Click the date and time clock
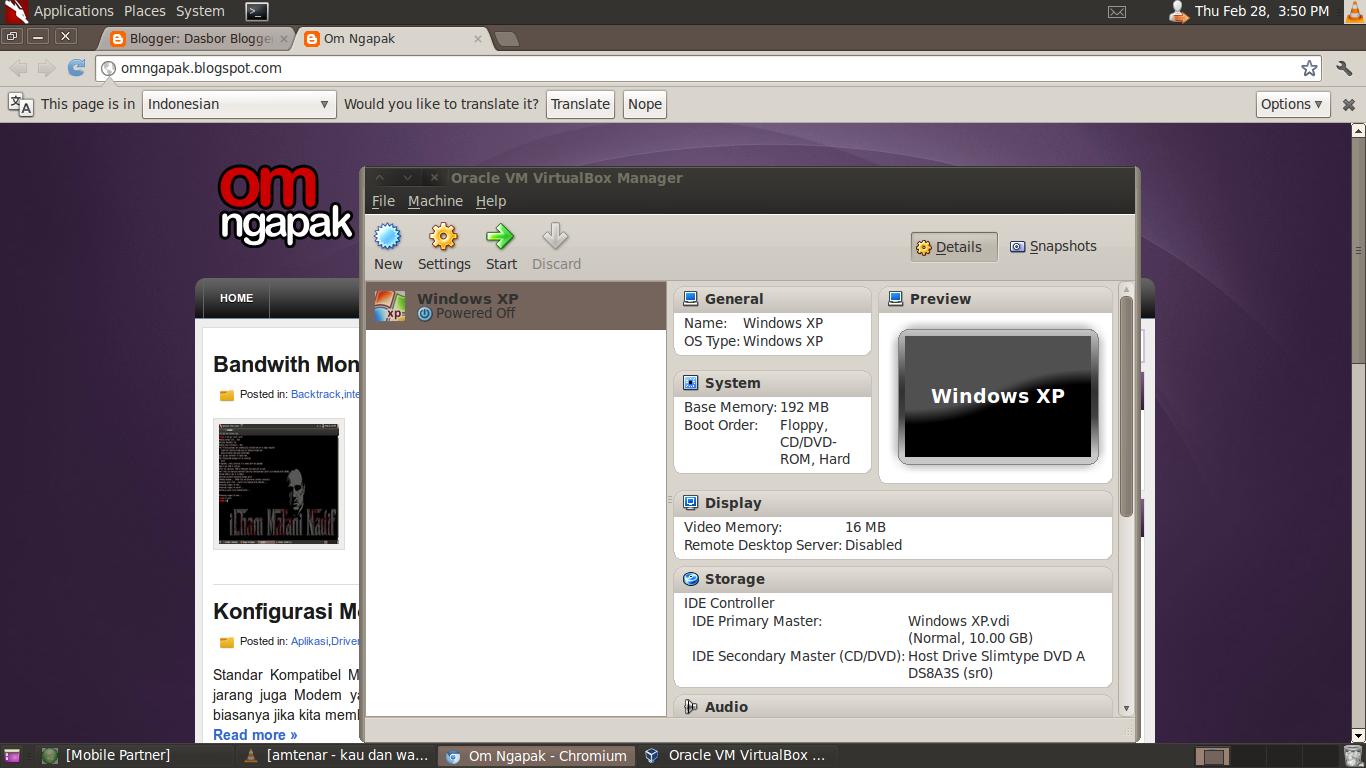The width and height of the screenshot is (1366, 768). [1262, 11]
